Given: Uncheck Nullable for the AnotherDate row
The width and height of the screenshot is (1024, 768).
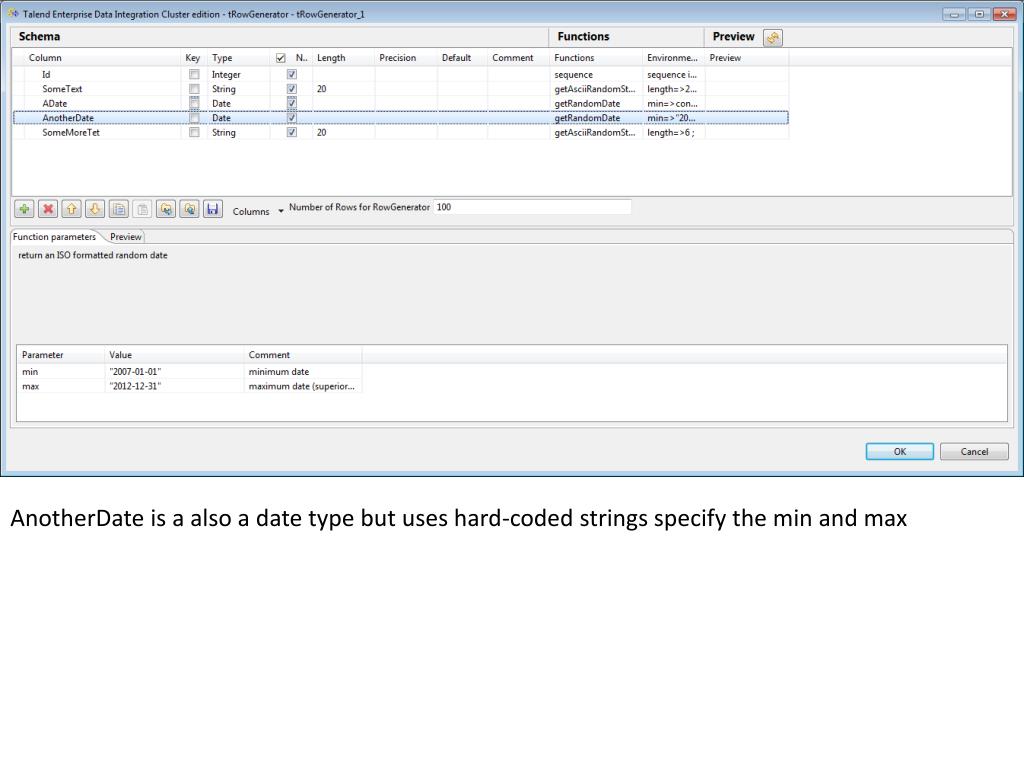Looking at the screenshot, I should 292,118.
